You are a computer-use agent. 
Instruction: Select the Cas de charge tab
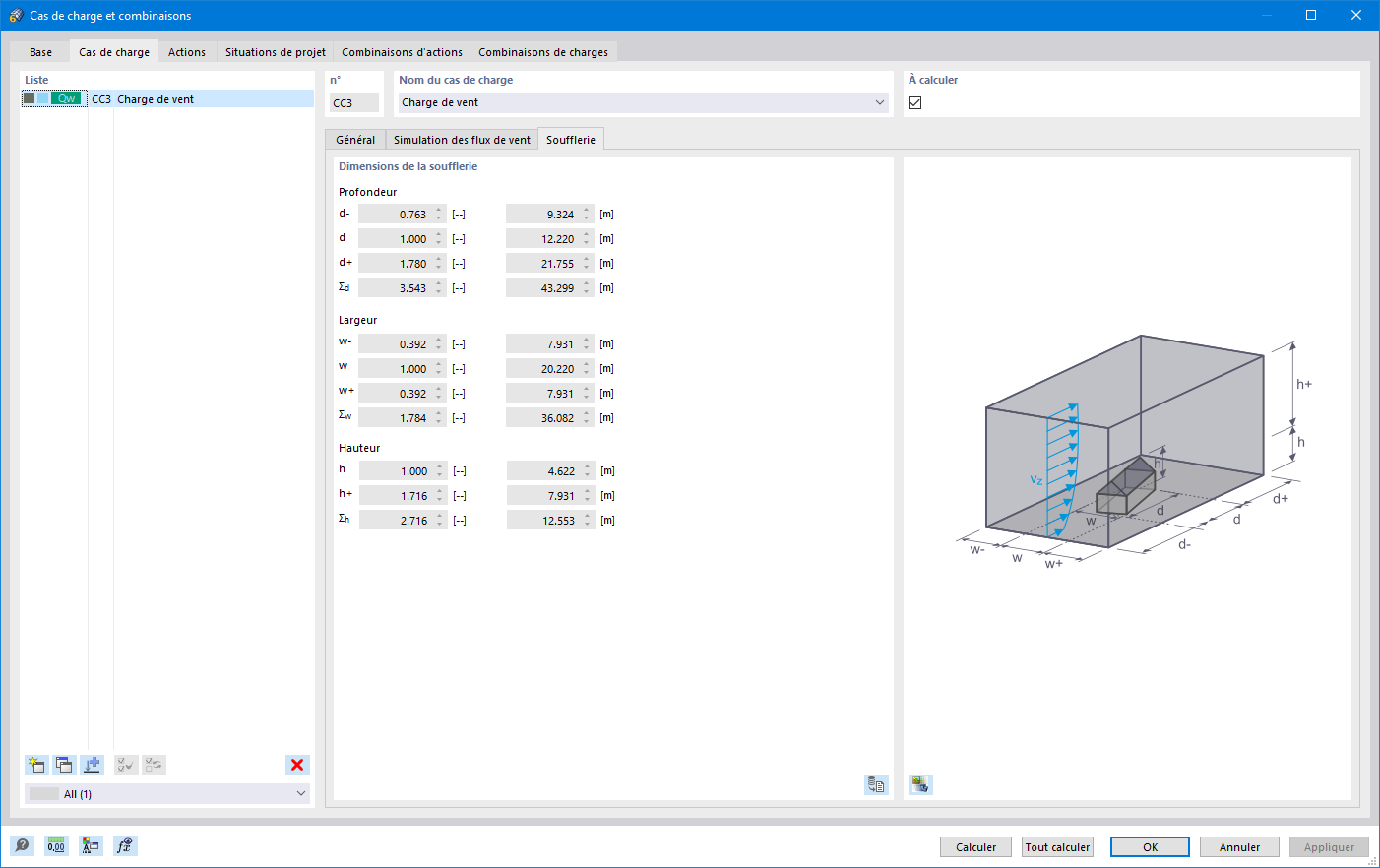coord(114,52)
